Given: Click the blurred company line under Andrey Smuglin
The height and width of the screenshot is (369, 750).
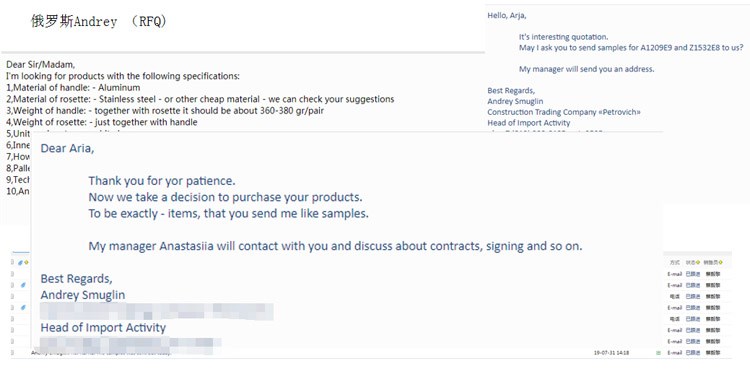Looking at the screenshot, I should [156, 312].
